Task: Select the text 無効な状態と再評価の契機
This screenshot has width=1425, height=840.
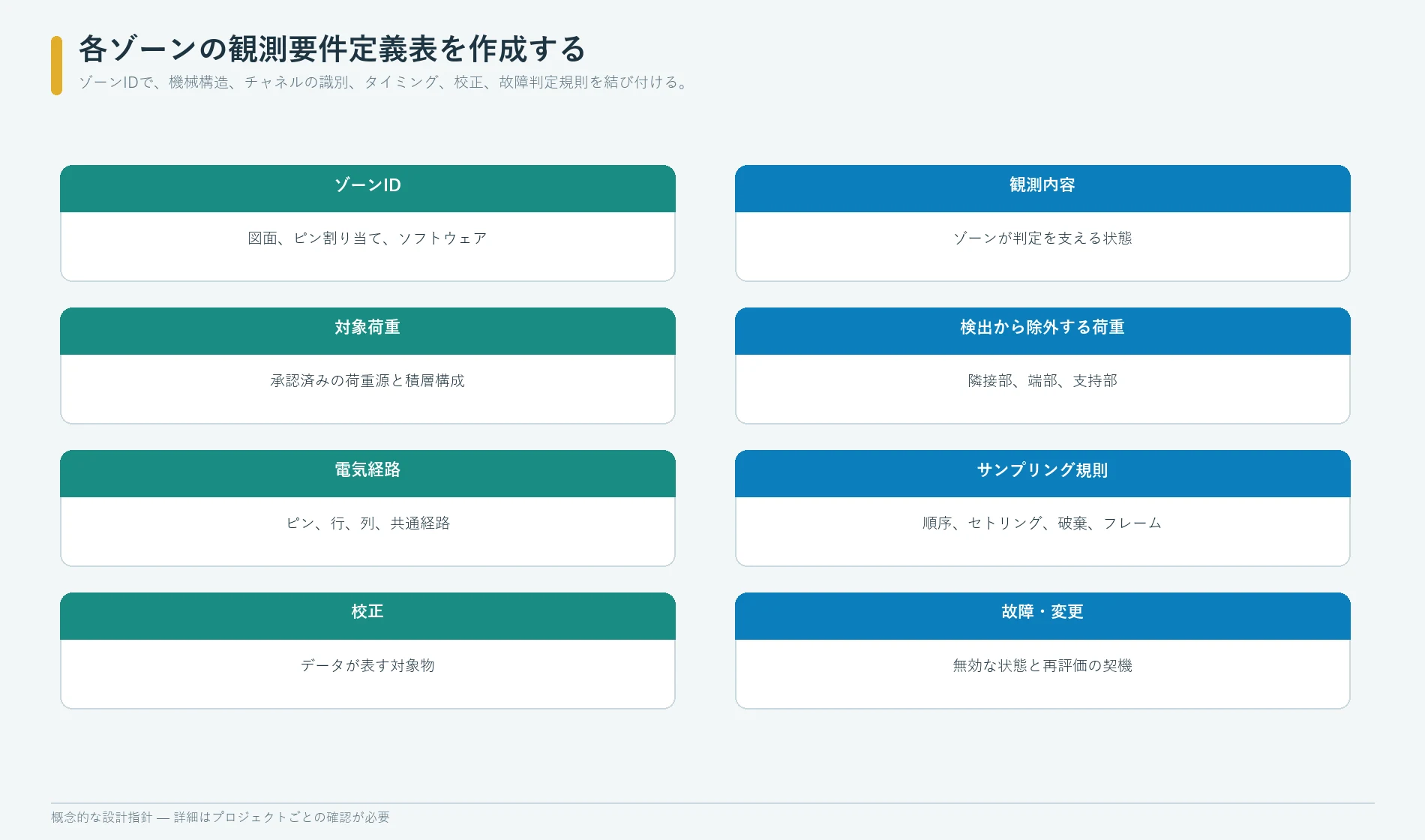Action: pyautogui.click(x=1042, y=666)
